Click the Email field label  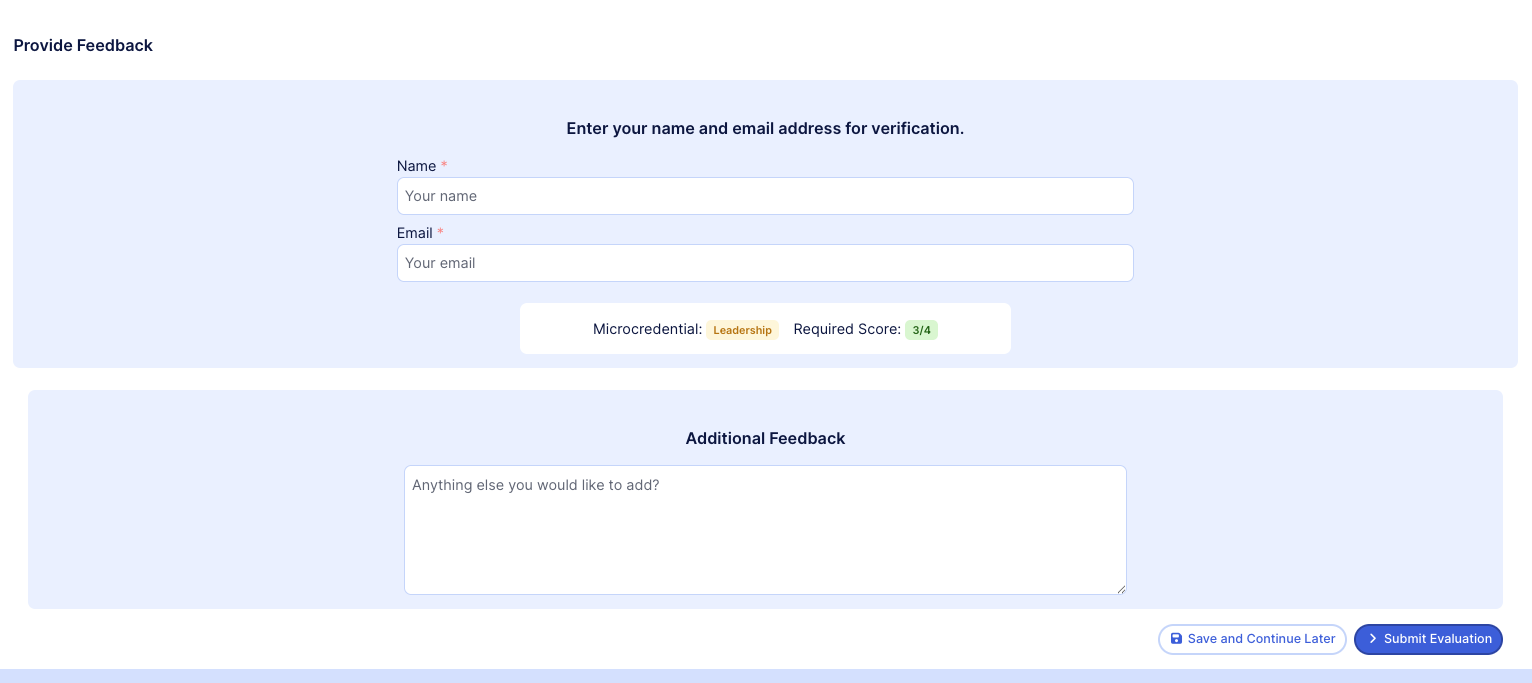pyautogui.click(x=415, y=233)
